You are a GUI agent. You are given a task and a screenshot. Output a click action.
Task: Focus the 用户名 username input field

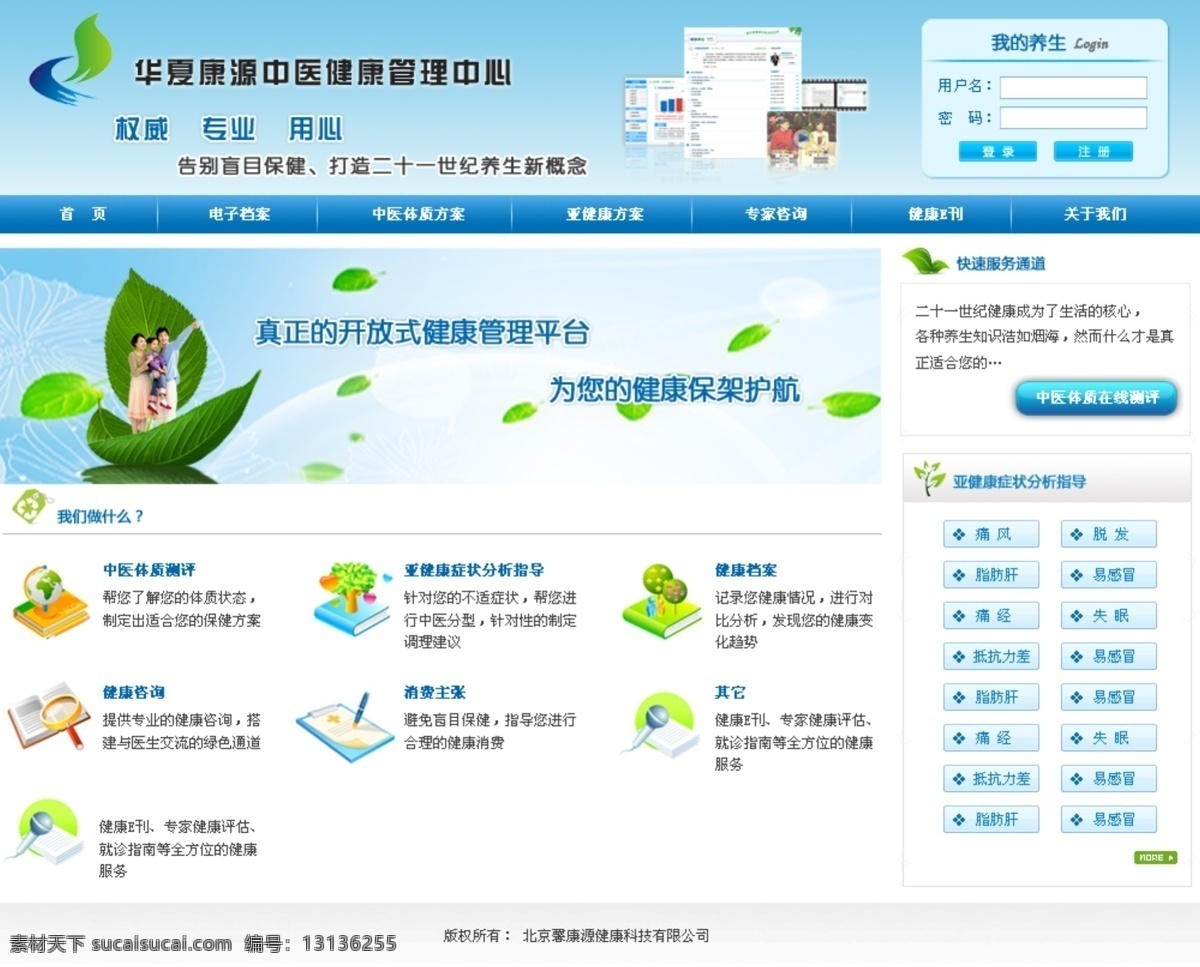click(1073, 88)
